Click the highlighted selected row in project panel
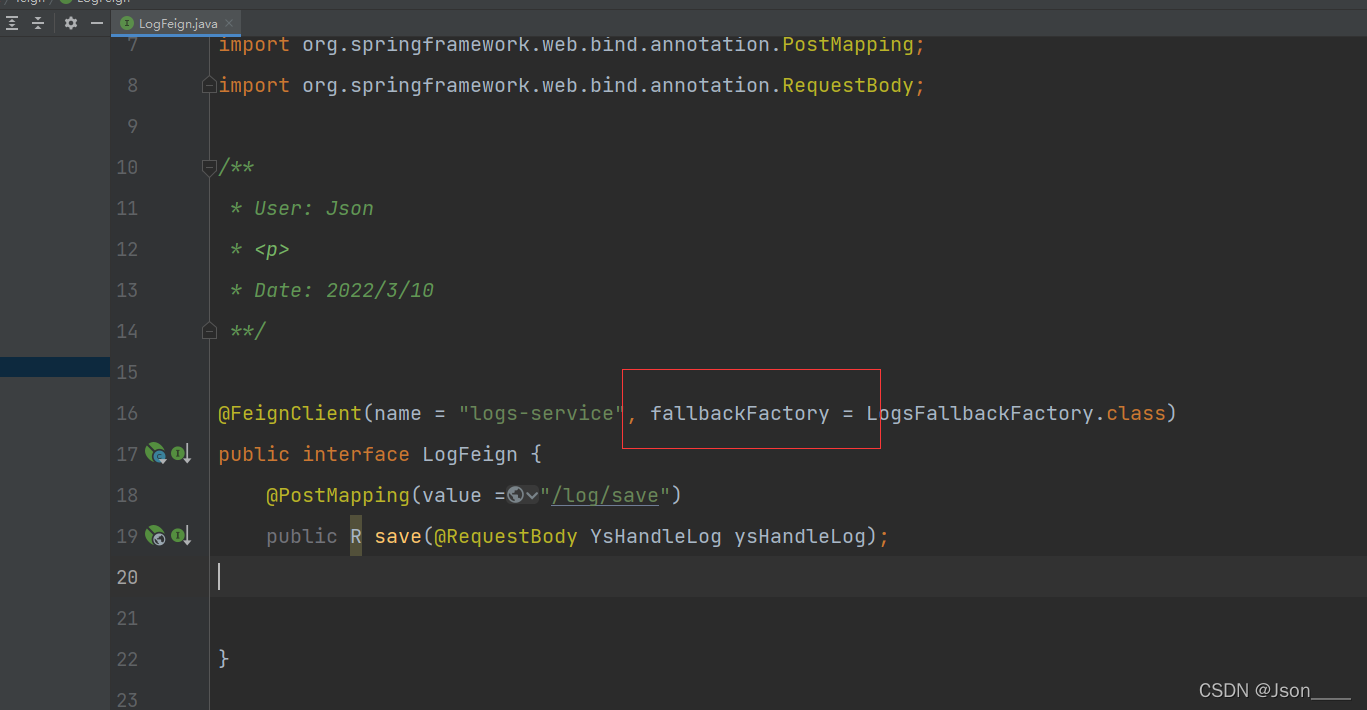Screen dimensions: 1367x710 (55, 367)
